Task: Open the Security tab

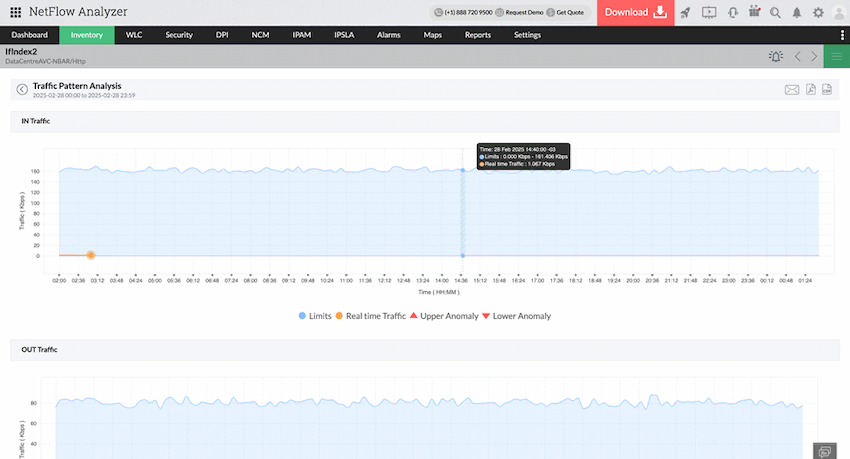Action: click(179, 35)
